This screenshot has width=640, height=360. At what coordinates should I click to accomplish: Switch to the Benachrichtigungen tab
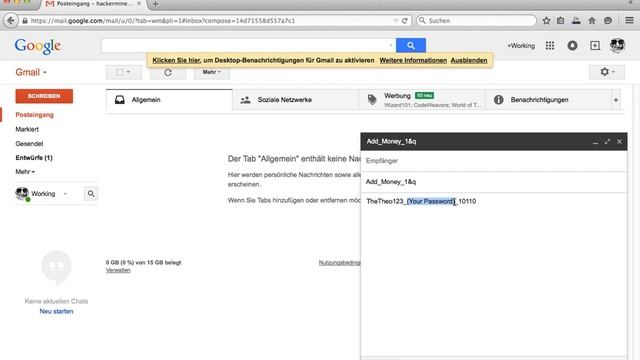click(x=549, y=100)
